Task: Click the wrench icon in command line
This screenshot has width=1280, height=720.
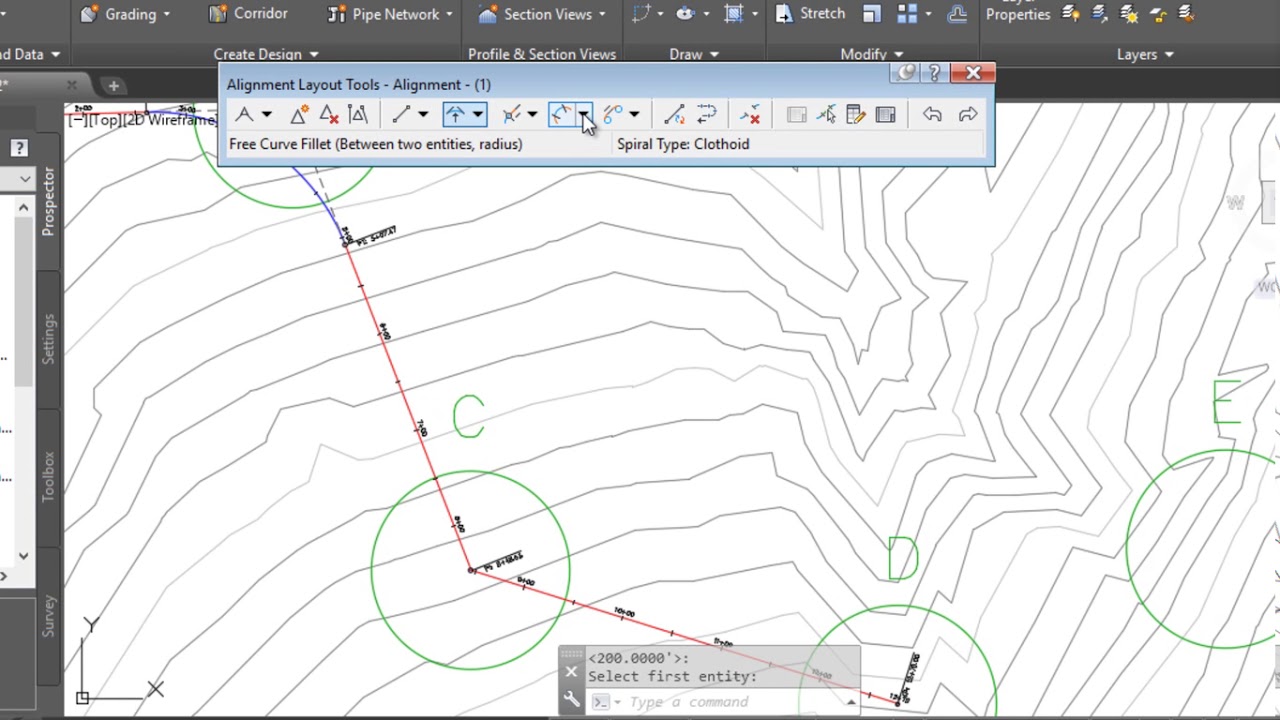Action: coord(571,701)
